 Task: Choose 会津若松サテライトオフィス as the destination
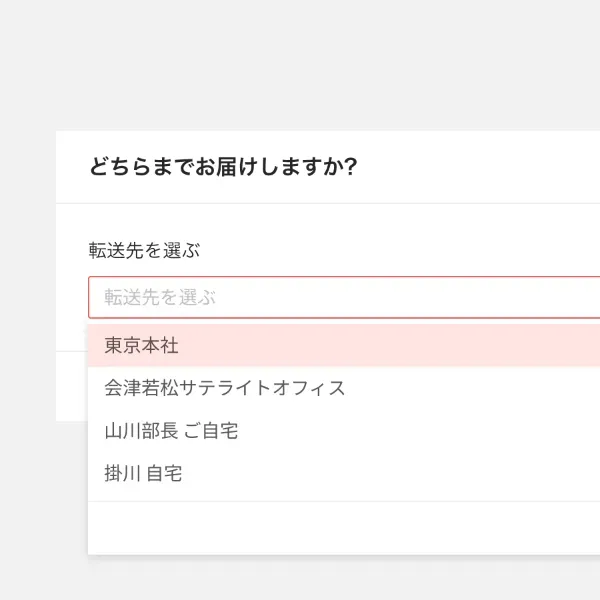click(225, 388)
